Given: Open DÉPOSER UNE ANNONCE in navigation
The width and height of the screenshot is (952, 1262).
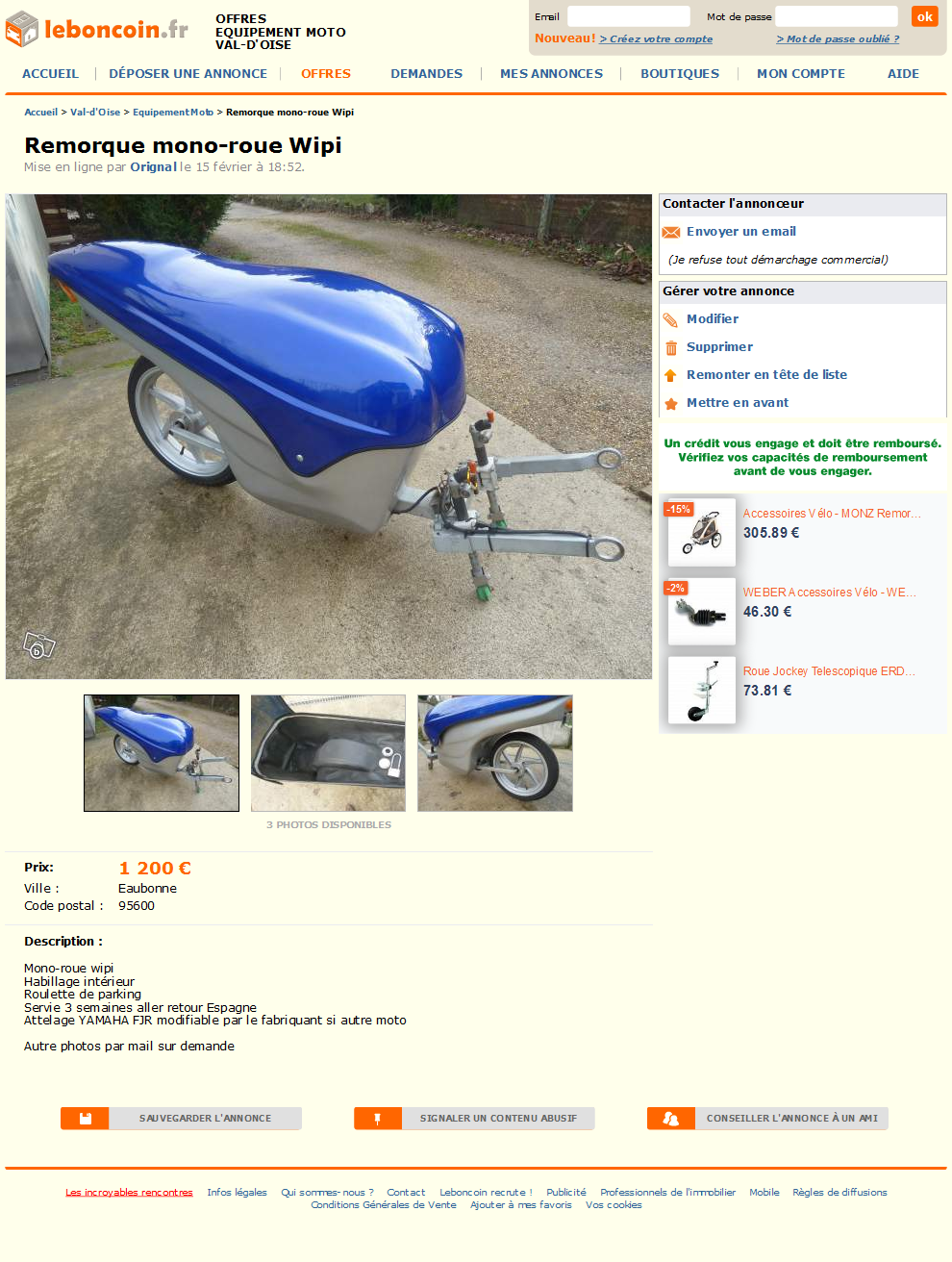Looking at the screenshot, I should click(188, 73).
